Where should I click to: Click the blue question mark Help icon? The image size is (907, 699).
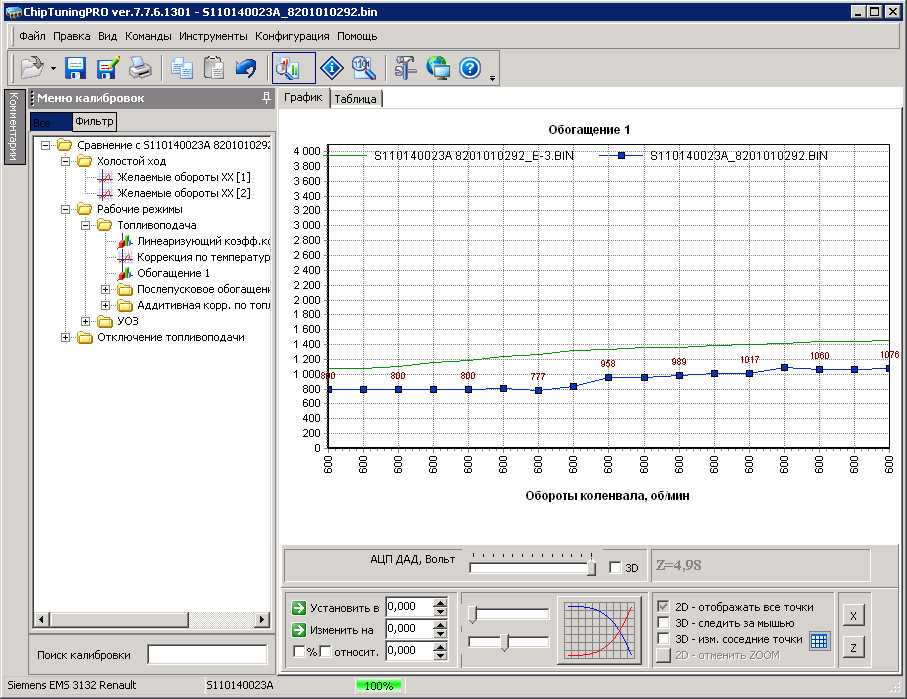(x=470, y=68)
